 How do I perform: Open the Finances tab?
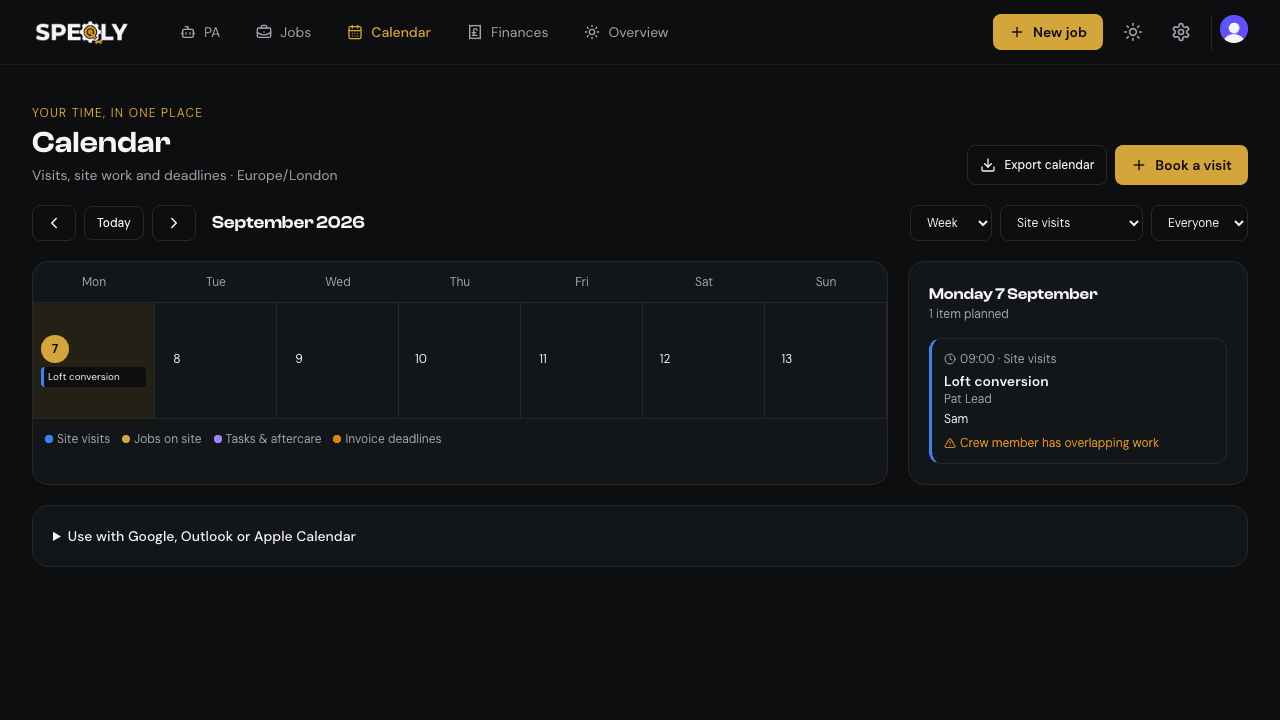pyautogui.click(x=508, y=32)
